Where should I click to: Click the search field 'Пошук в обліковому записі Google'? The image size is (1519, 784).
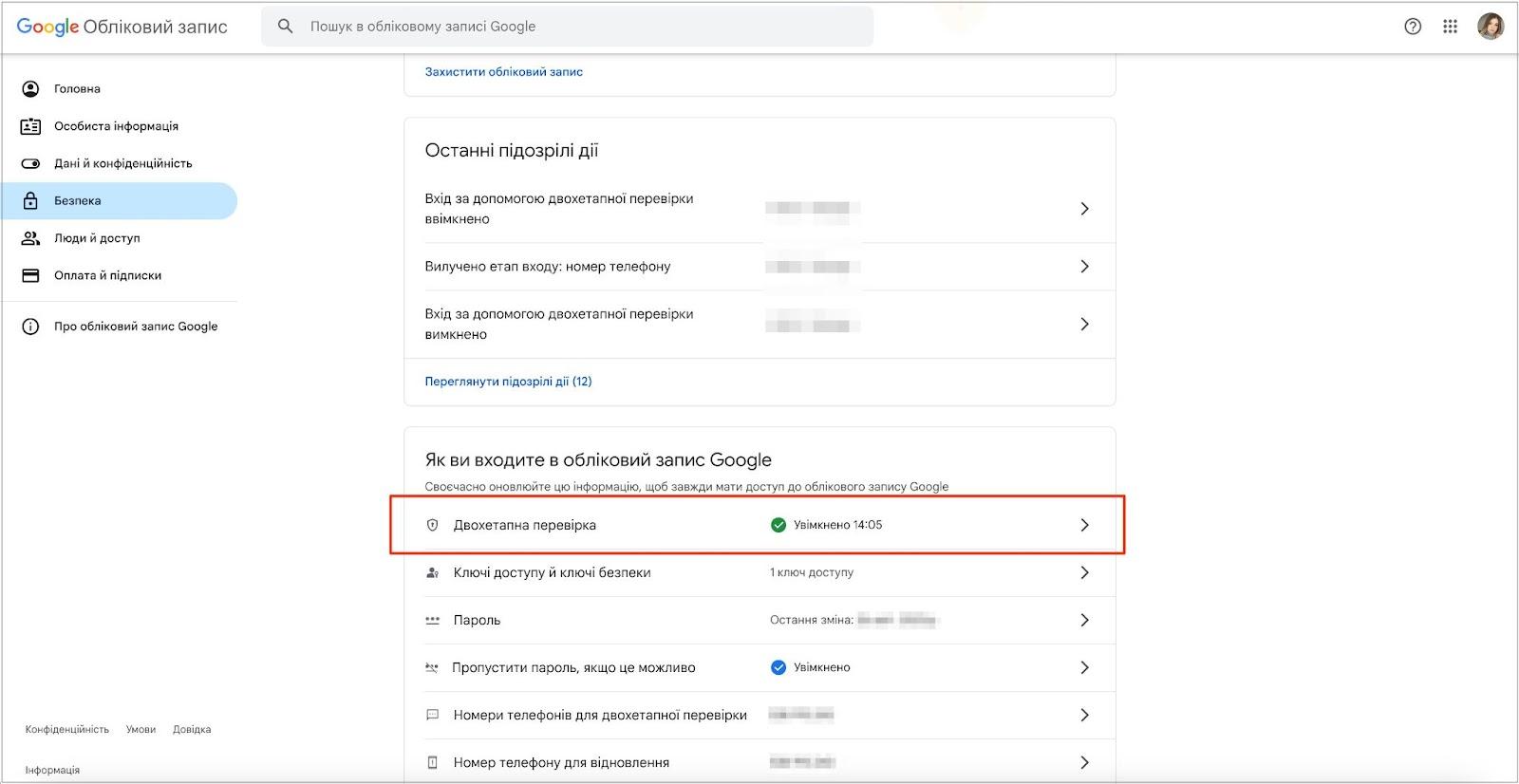(x=568, y=27)
